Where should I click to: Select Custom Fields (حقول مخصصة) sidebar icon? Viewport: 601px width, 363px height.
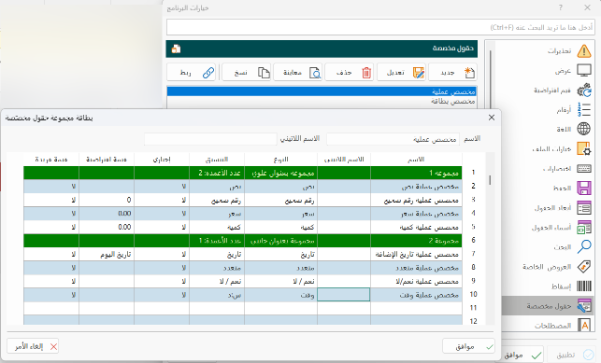tap(584, 306)
